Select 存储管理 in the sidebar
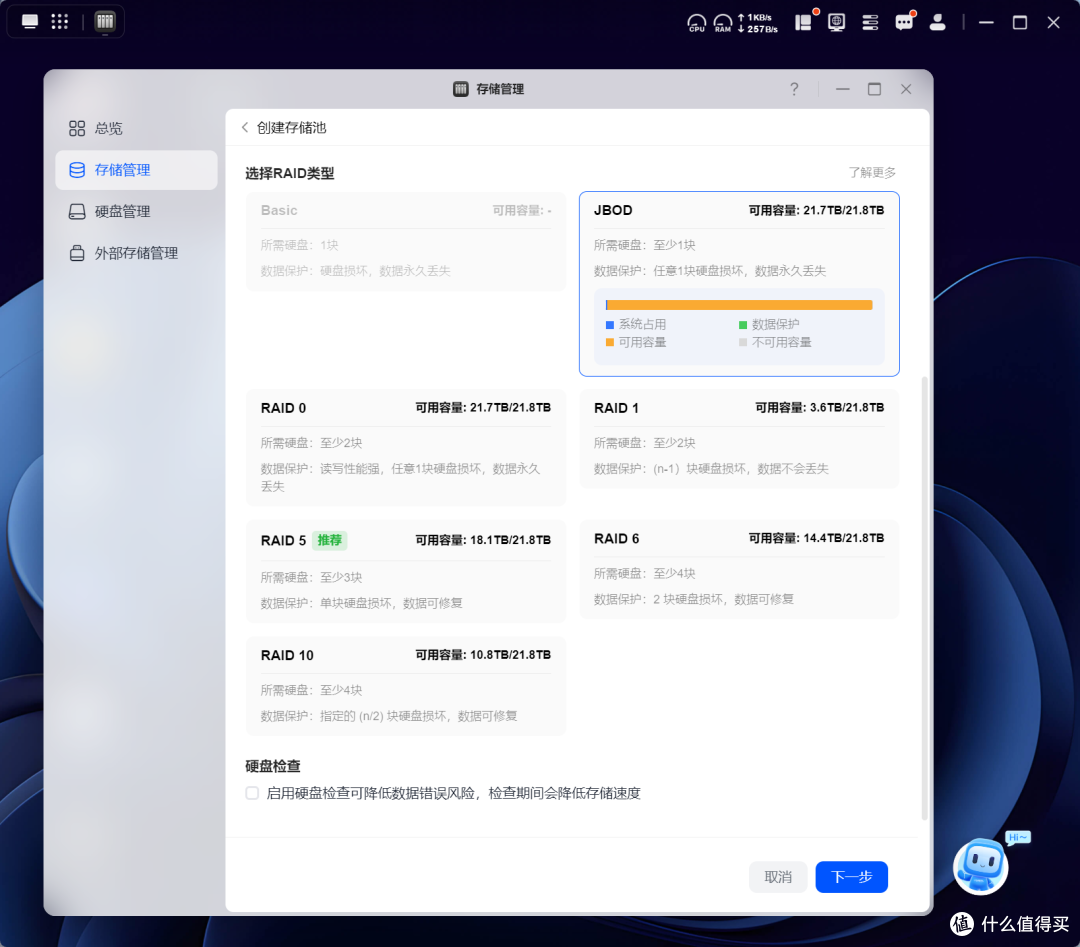 136,170
